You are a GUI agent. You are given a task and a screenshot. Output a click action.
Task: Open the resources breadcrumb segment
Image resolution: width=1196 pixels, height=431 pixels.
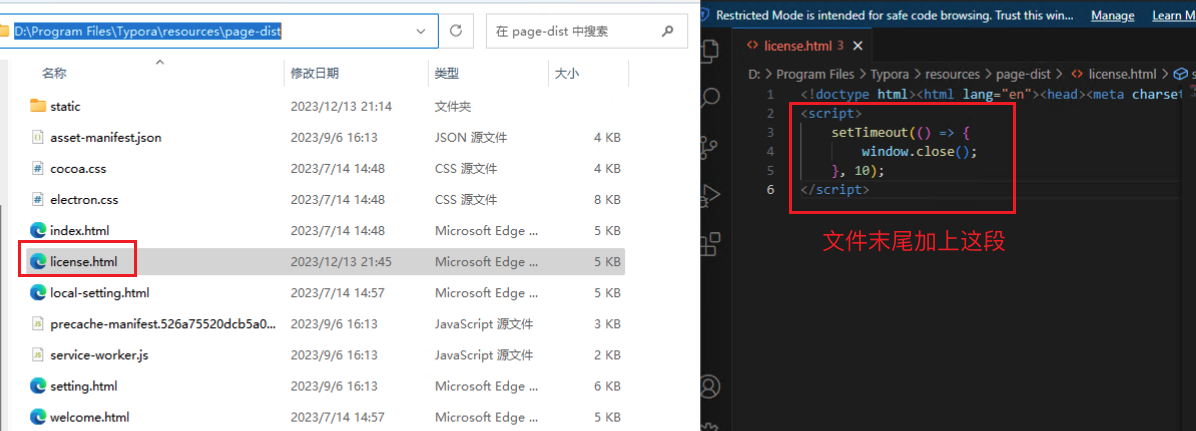pyautogui.click(x=952, y=74)
